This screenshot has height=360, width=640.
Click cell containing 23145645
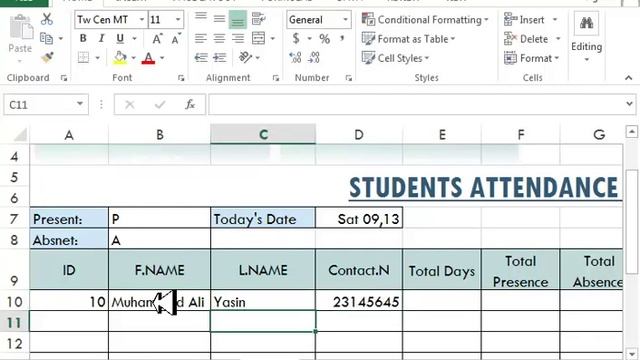point(359,302)
